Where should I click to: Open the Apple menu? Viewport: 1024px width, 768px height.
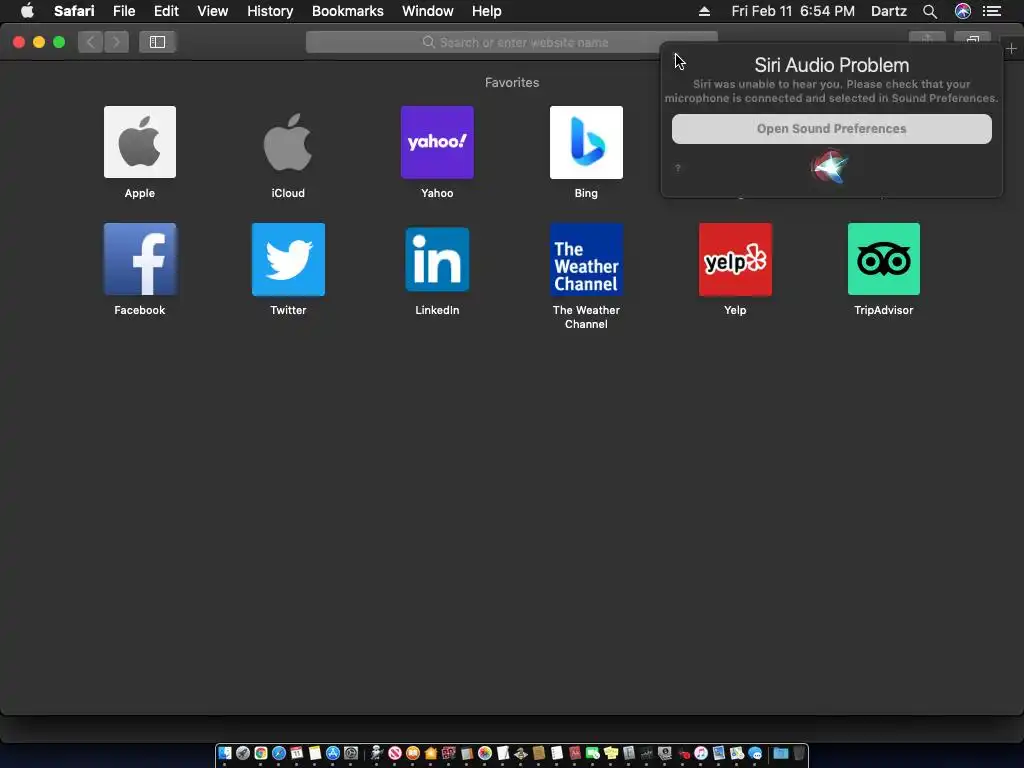point(27,11)
